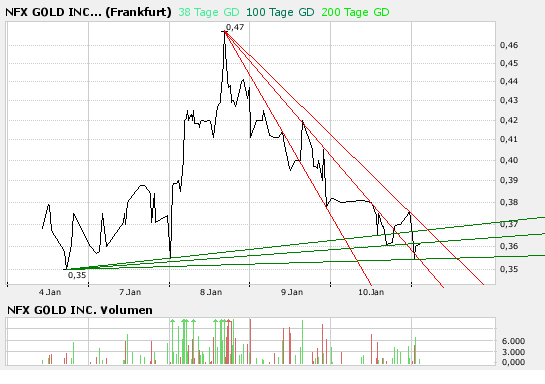Click the '0,46' y-axis value
The height and width of the screenshot is (384, 545).
coord(509,45)
